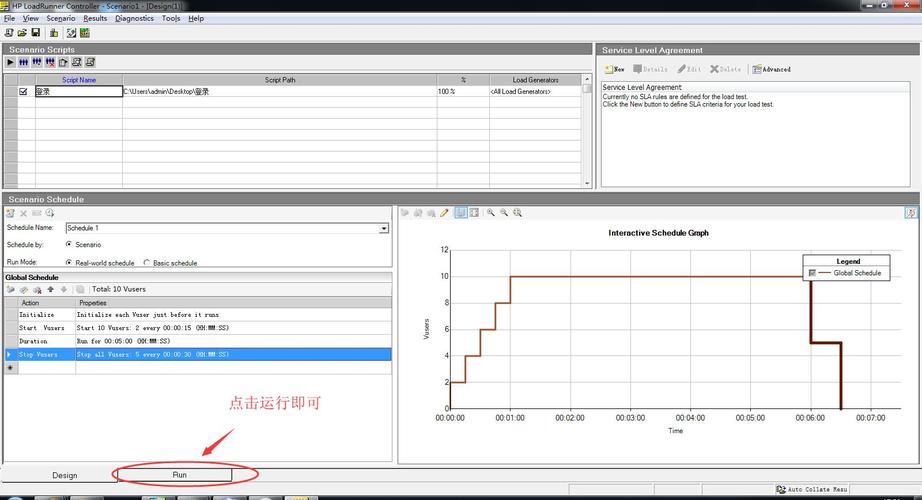Image resolution: width=922 pixels, height=500 pixels.
Task: Click the Open Scenario folder icon
Action: [22, 33]
